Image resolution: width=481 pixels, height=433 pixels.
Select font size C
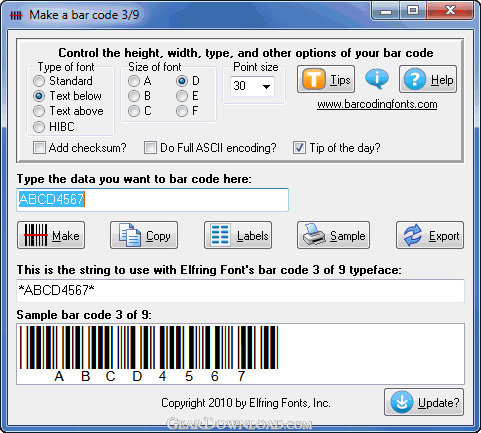(134, 111)
